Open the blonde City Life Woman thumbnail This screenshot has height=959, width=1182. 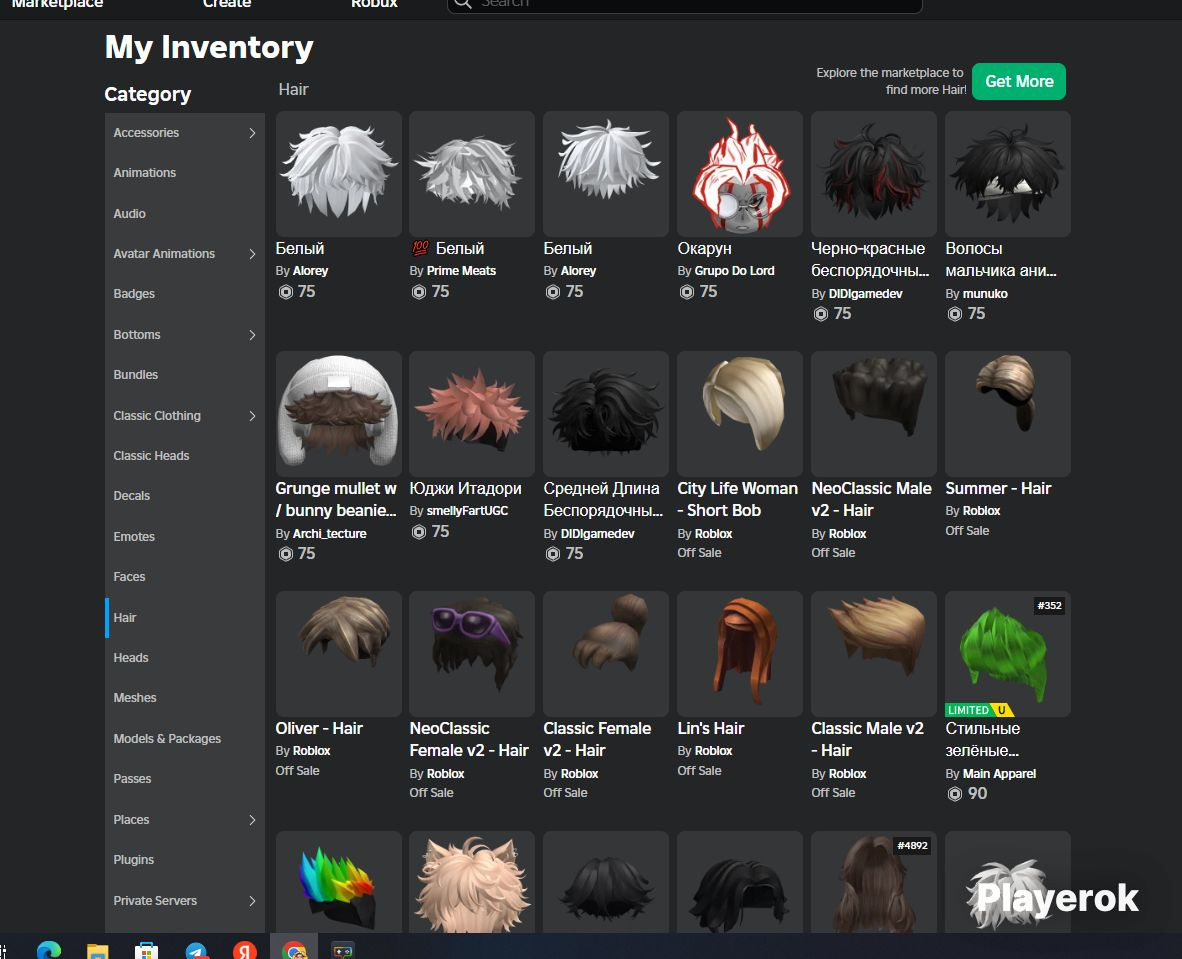click(740, 414)
